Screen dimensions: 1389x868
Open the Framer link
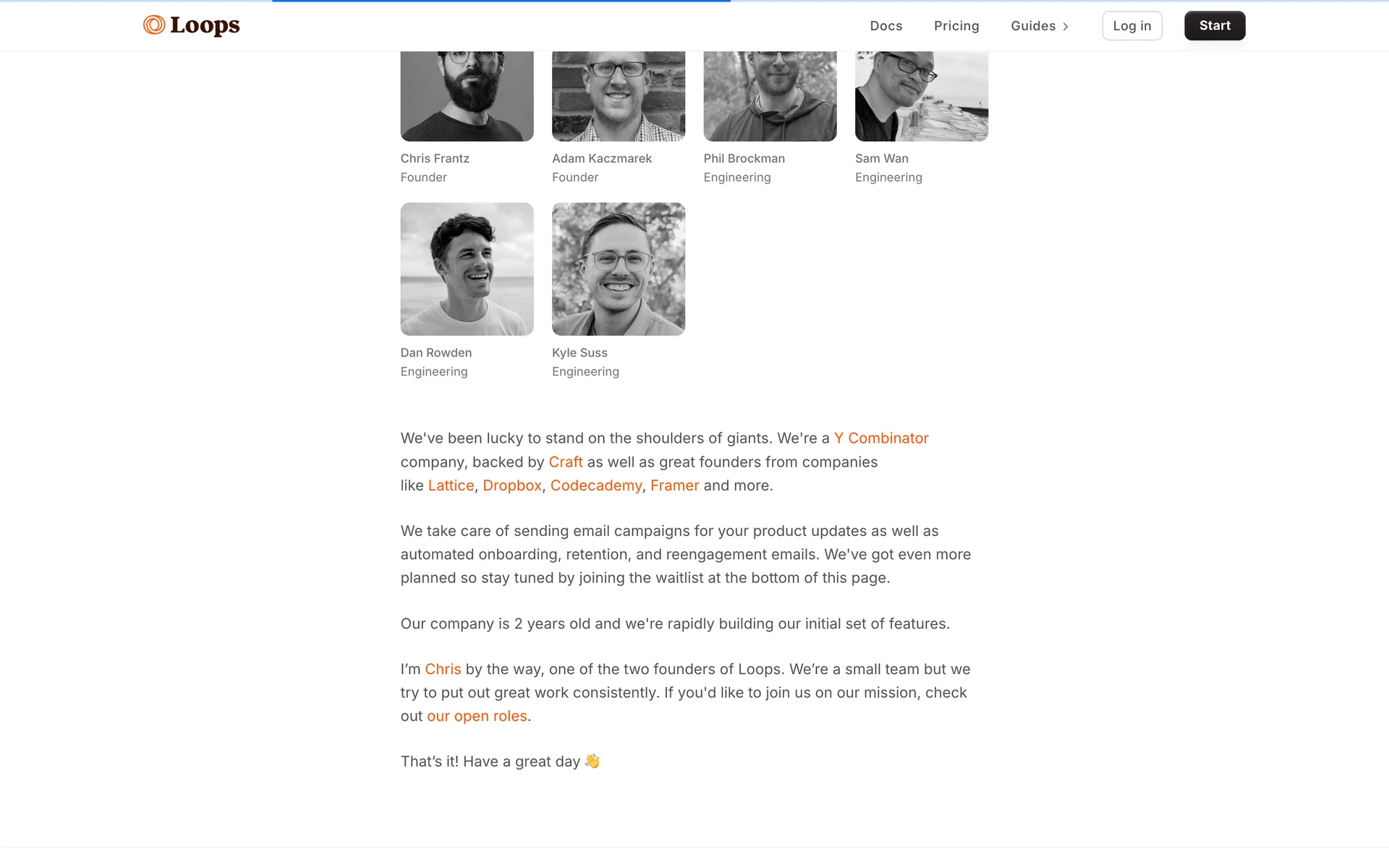coord(675,485)
